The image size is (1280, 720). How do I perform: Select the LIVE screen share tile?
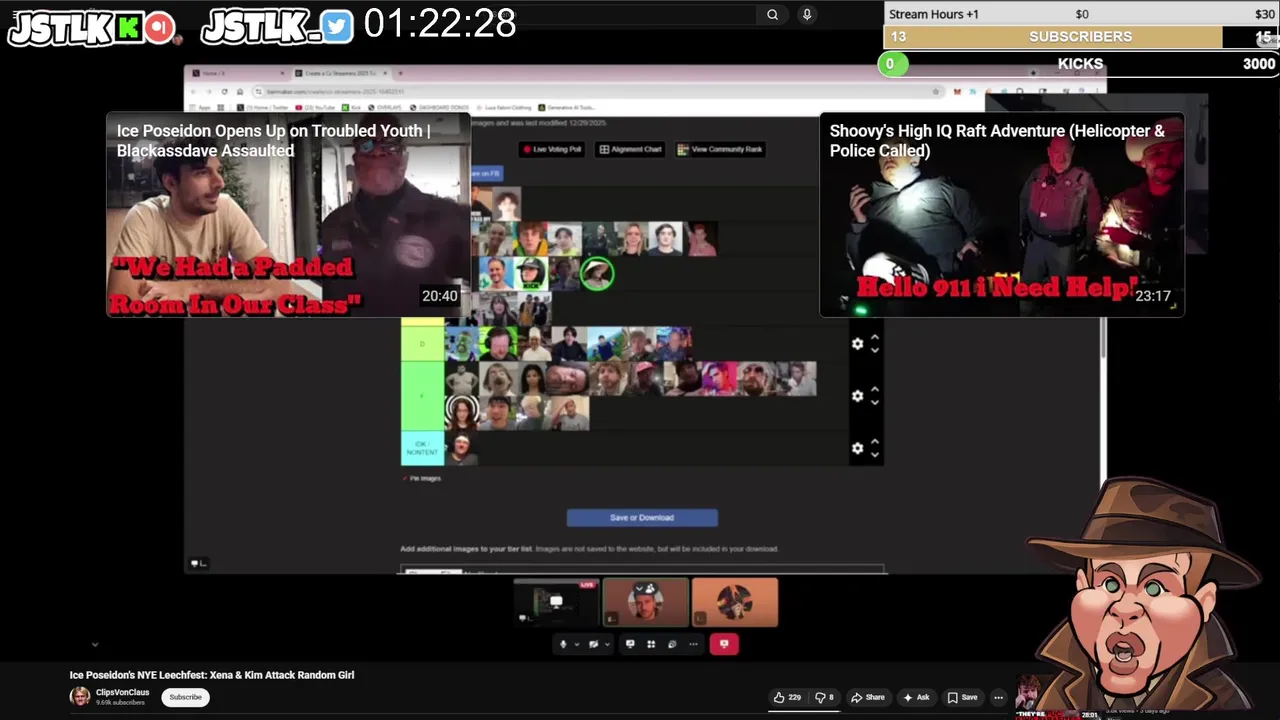coord(556,603)
